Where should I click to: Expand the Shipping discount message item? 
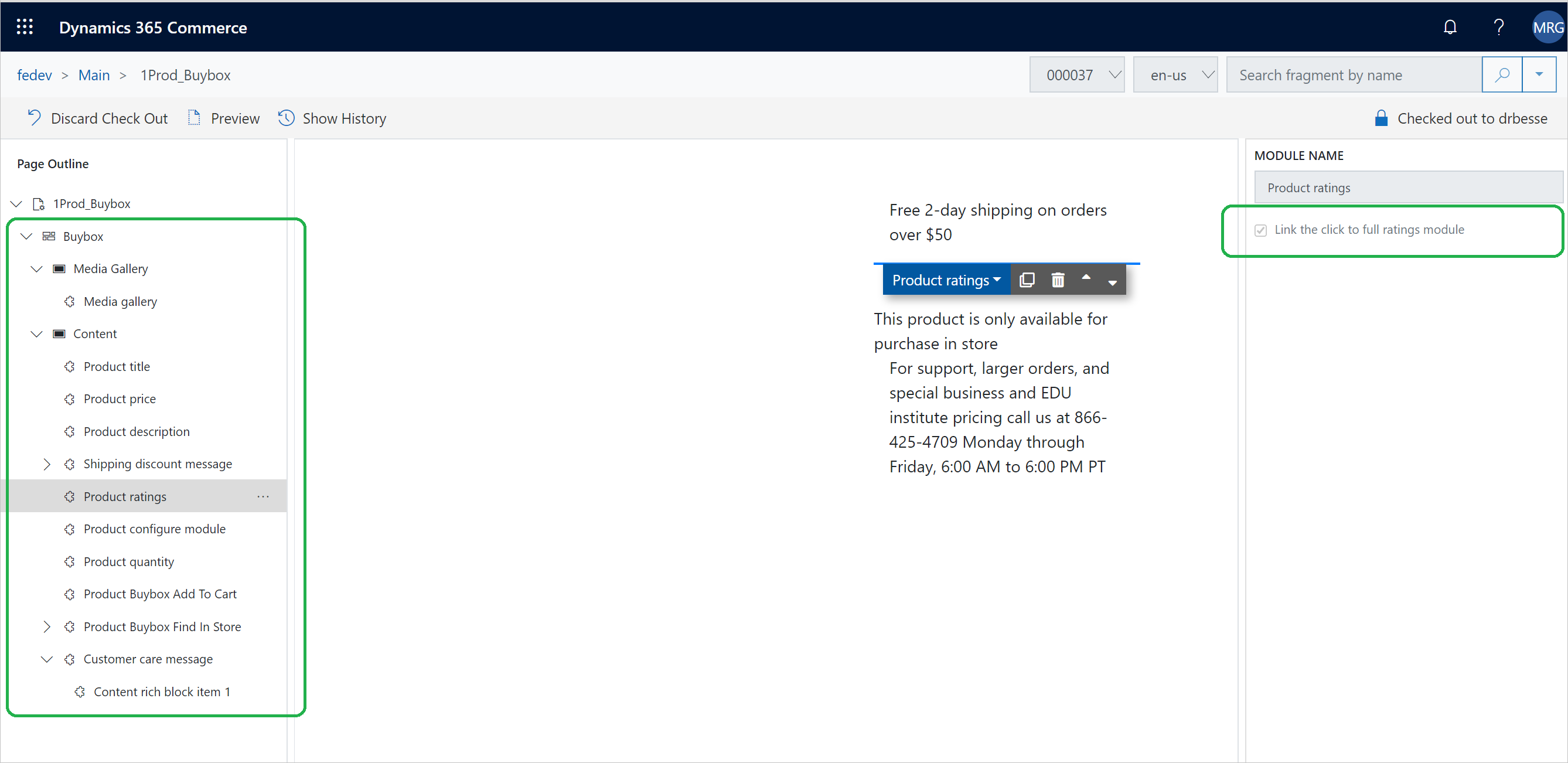(47, 463)
